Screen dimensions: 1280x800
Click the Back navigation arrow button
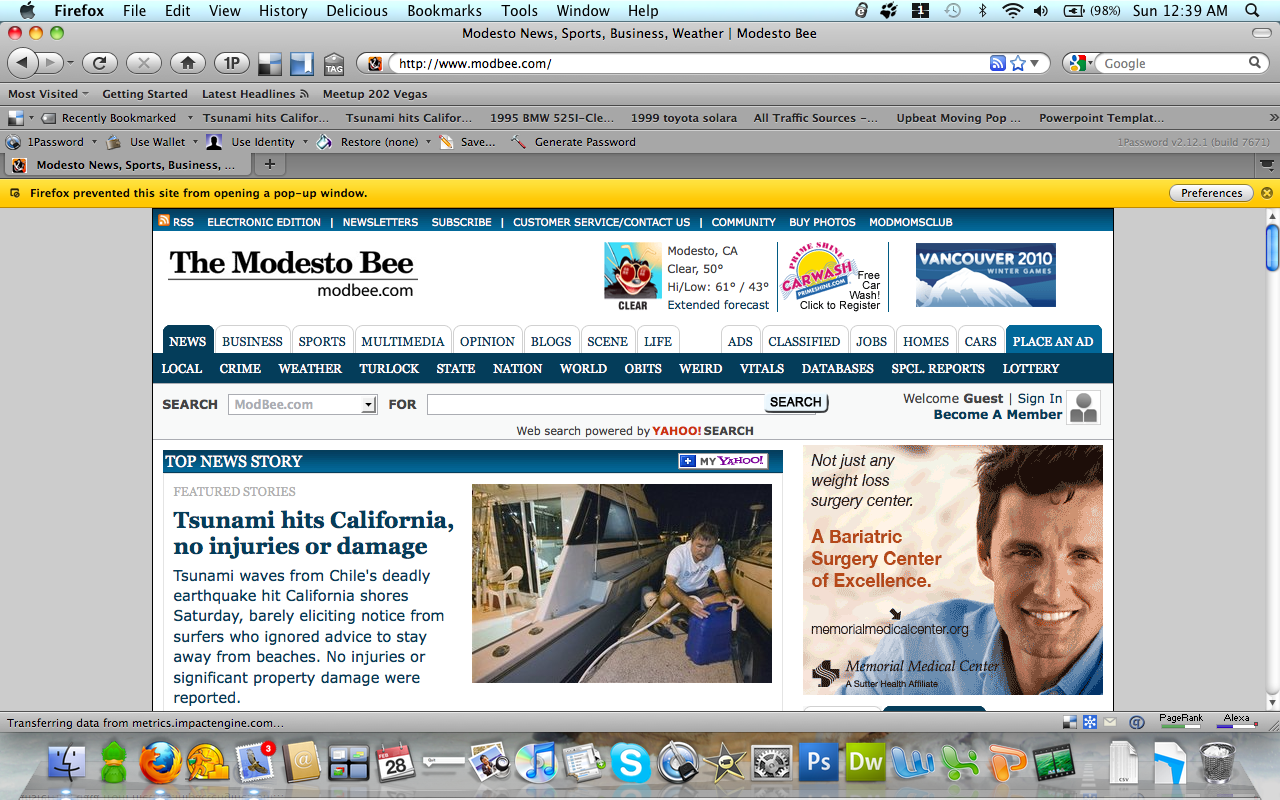[23, 63]
